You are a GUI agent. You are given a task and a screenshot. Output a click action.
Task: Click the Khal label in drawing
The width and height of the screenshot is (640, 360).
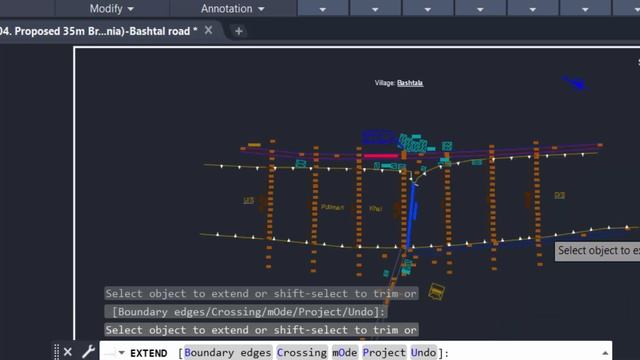[x=376, y=209]
